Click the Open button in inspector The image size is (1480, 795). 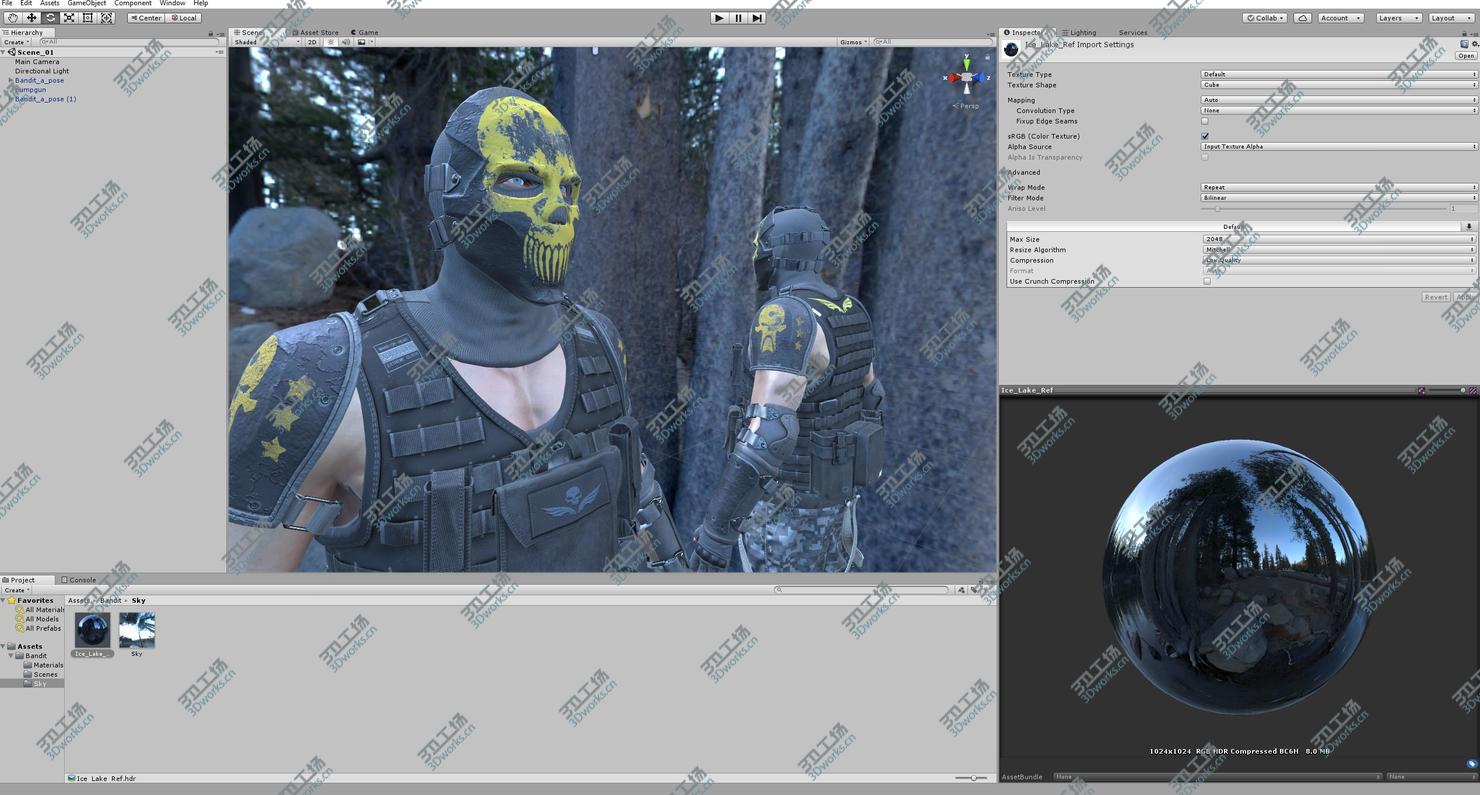[1466, 56]
